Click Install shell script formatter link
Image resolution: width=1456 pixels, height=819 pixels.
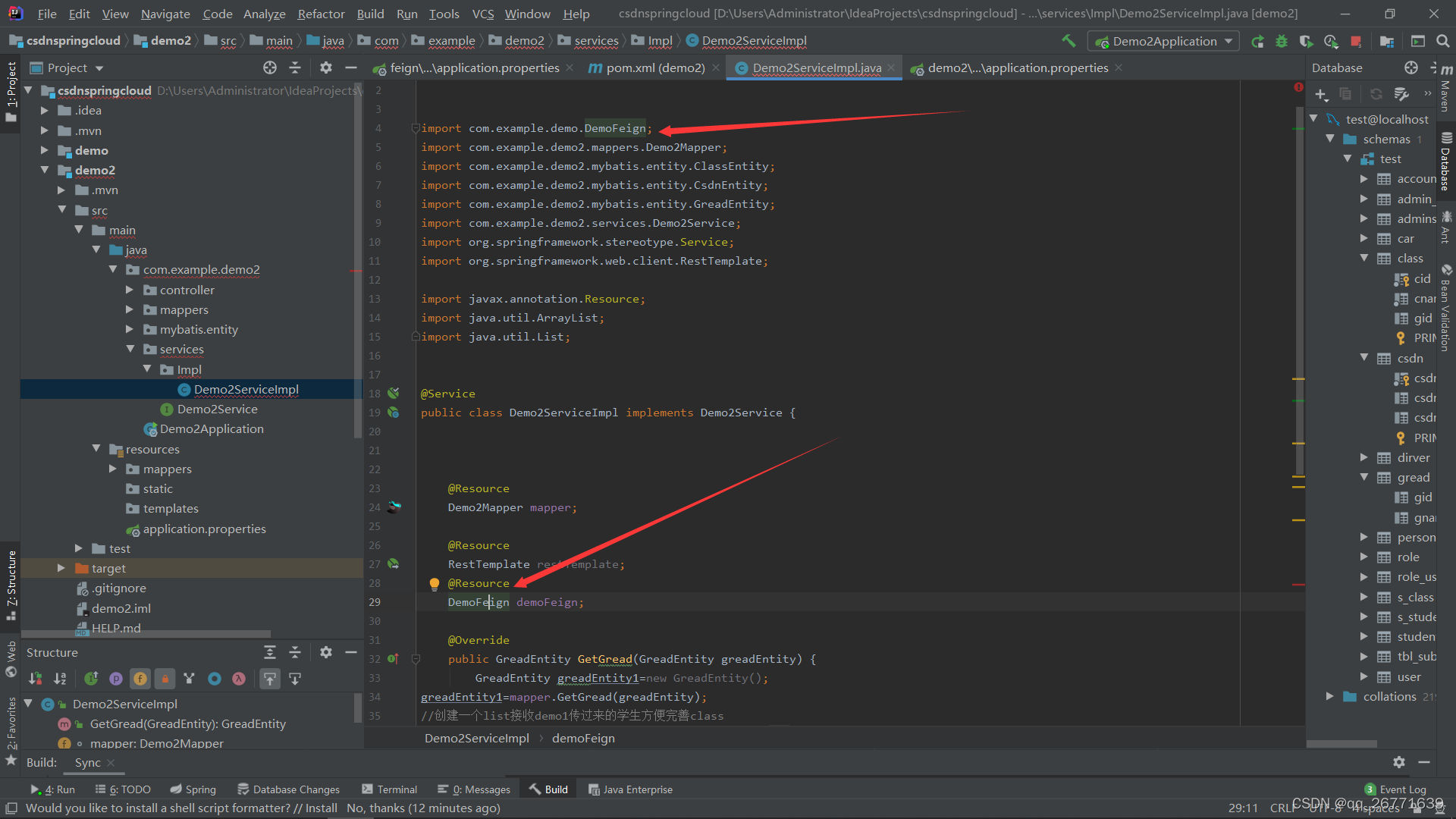pos(321,808)
